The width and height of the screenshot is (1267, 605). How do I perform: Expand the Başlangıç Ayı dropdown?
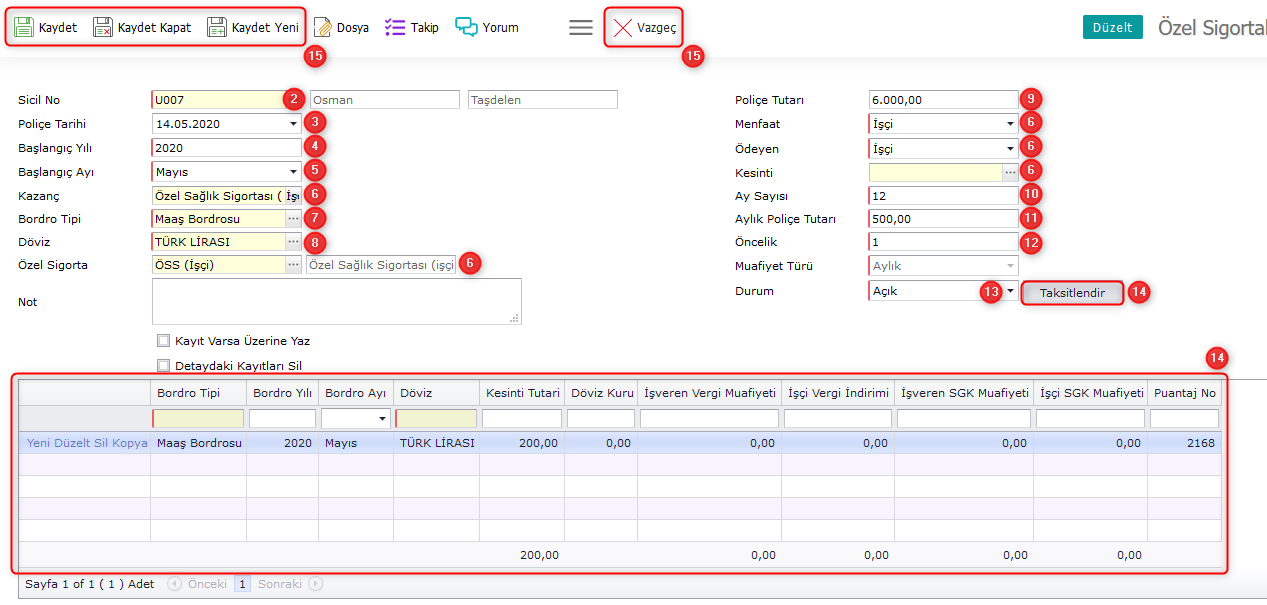coord(293,172)
